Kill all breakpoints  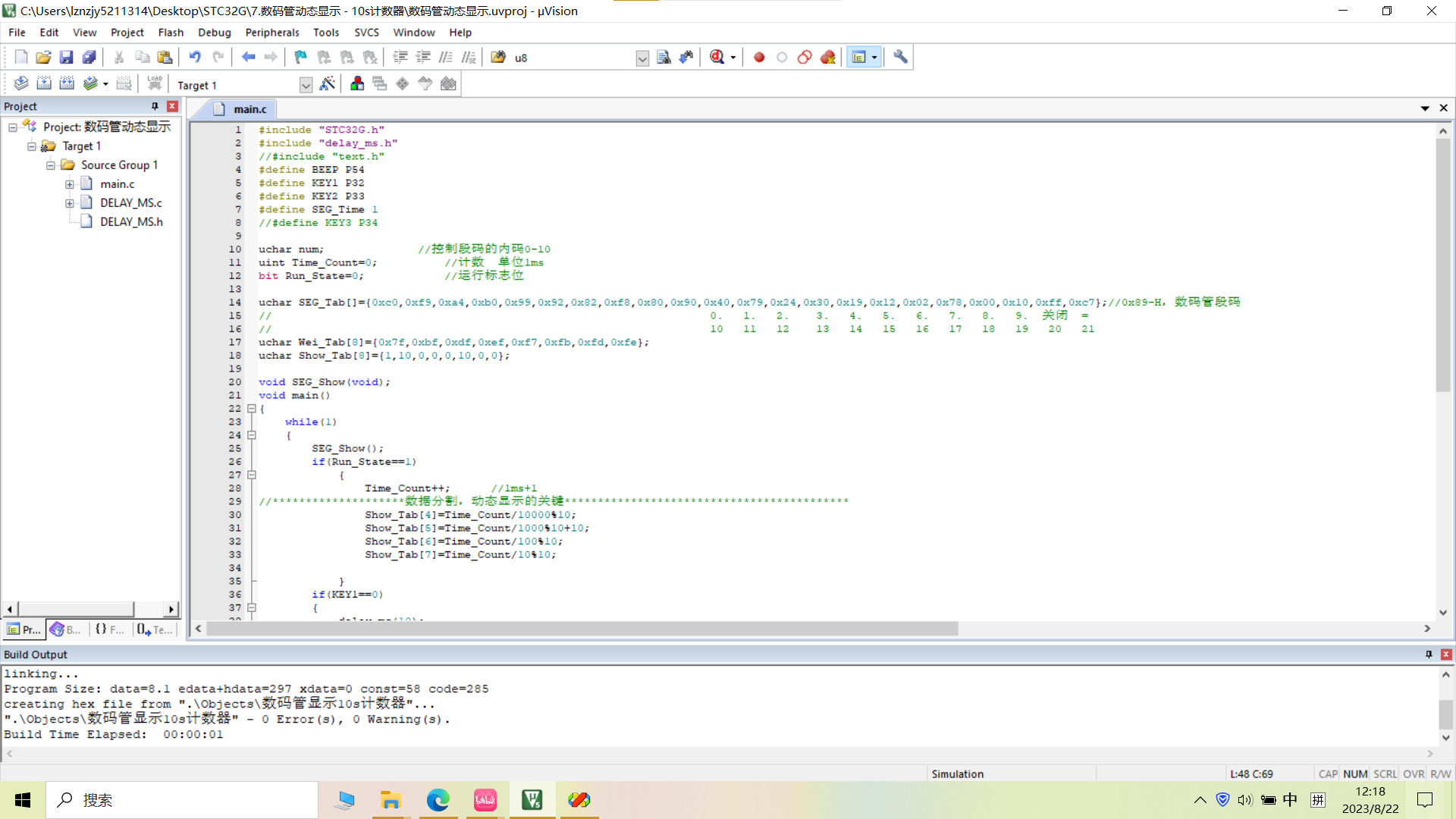[827, 57]
